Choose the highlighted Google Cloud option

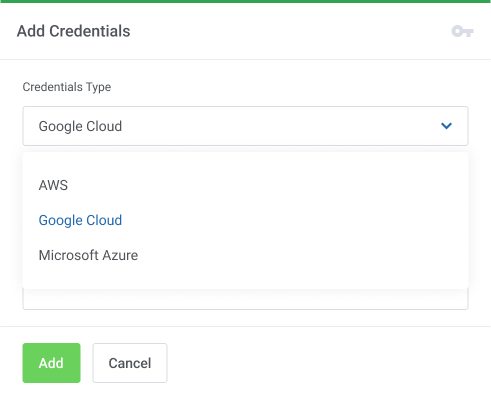80,220
